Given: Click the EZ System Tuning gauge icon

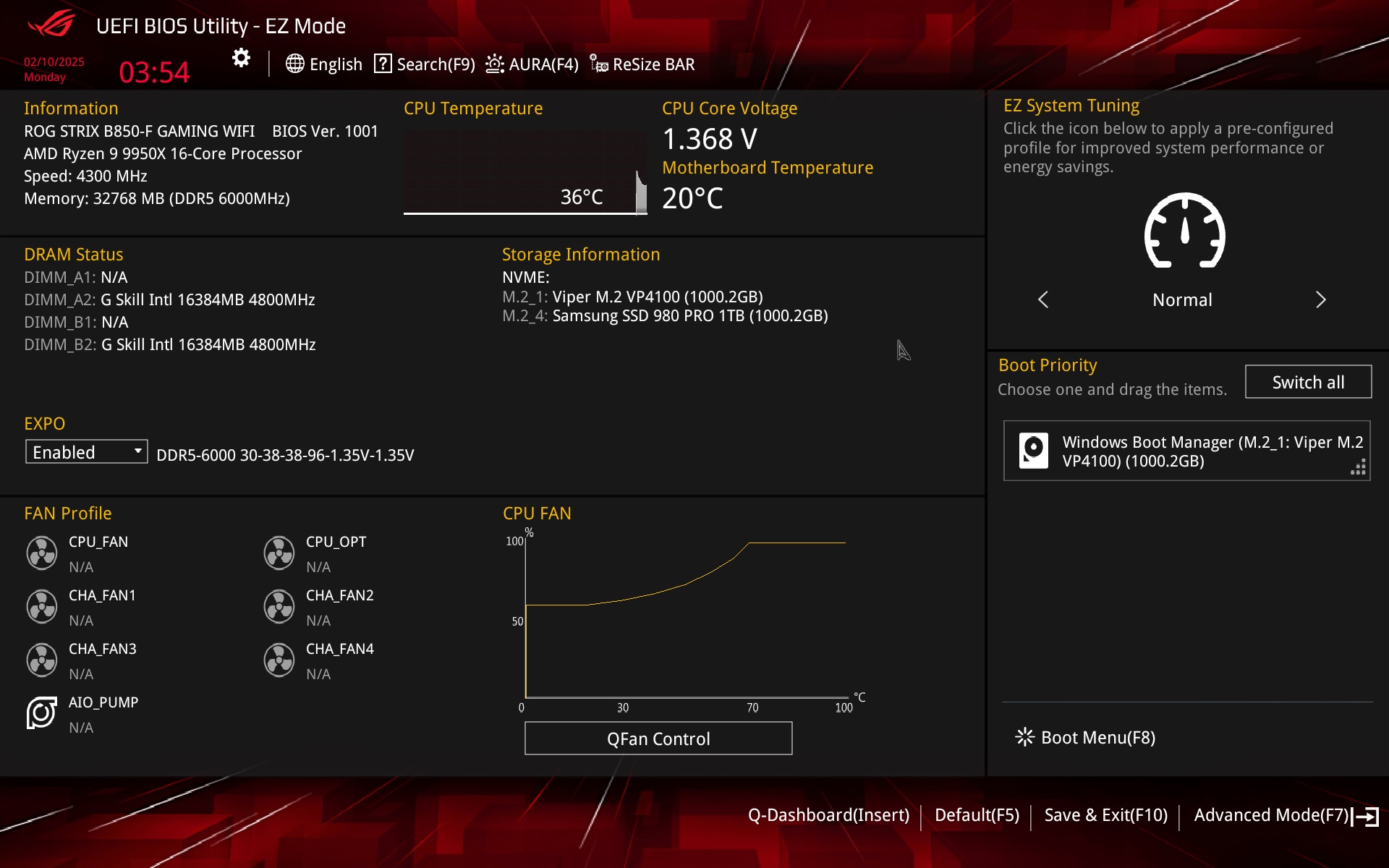Looking at the screenshot, I should 1184,231.
